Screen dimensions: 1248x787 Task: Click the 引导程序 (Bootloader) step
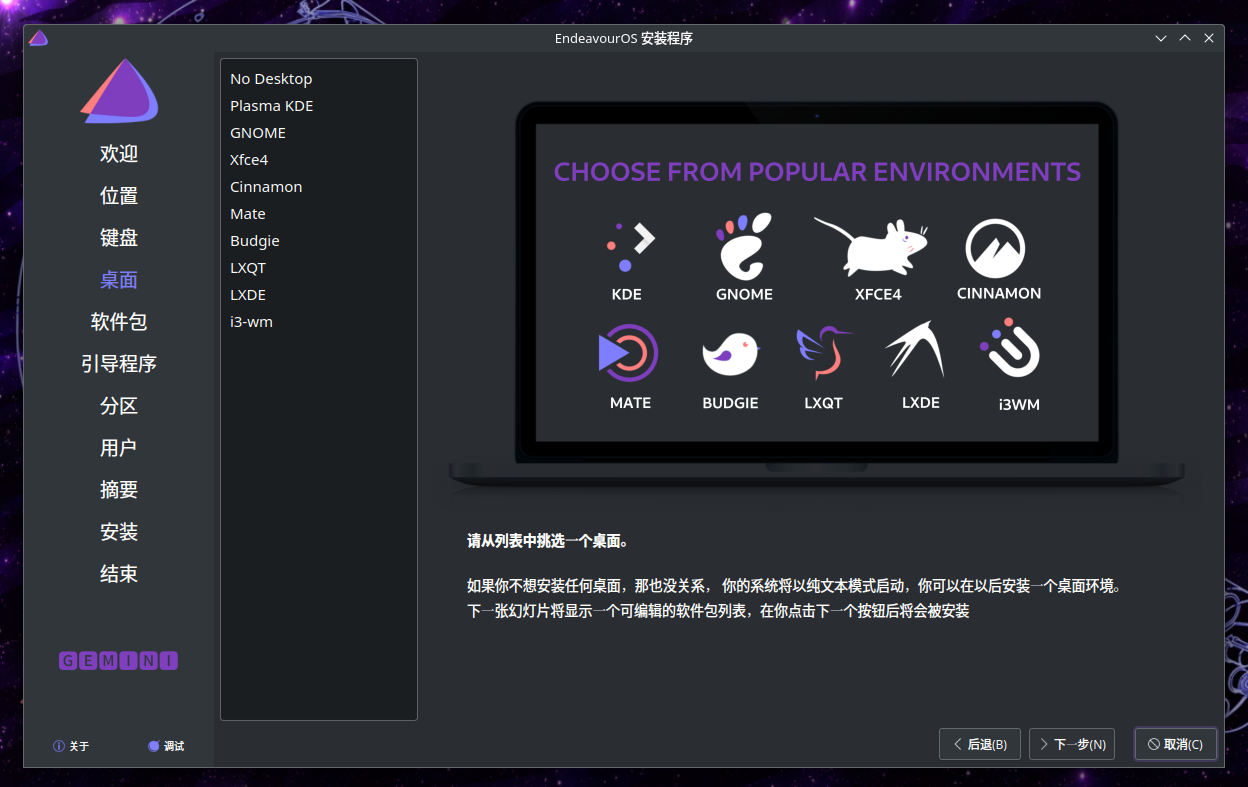coord(119,364)
